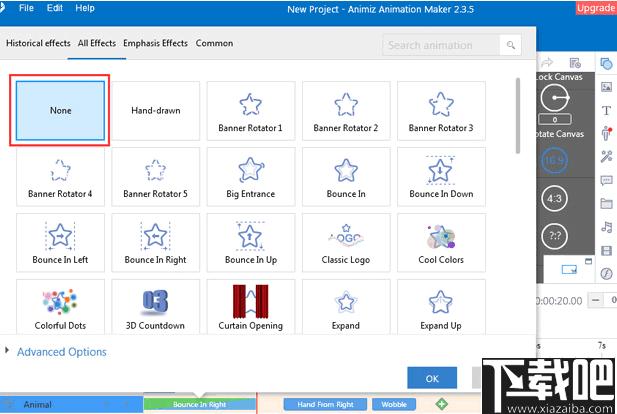
Task: Select the Colorful Dots effect
Action: coord(60,307)
